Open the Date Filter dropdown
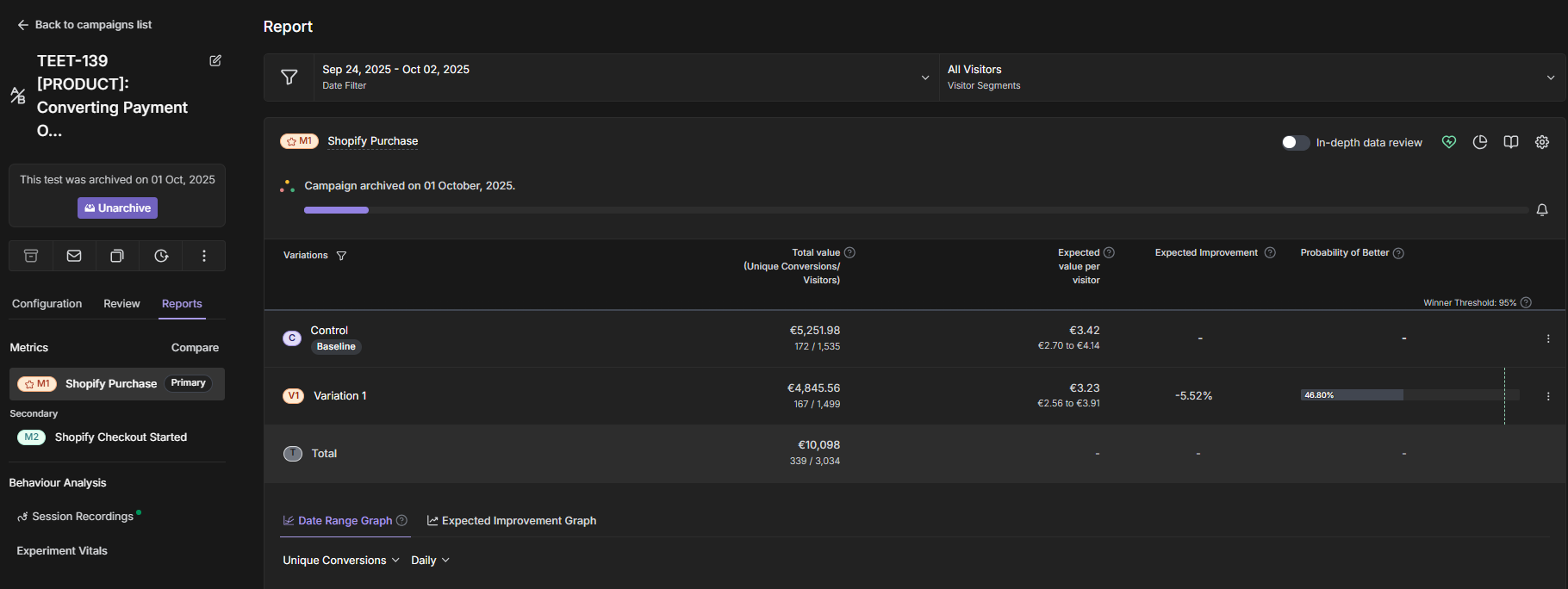Viewport: 1568px width, 589px height. pyautogui.click(x=626, y=77)
